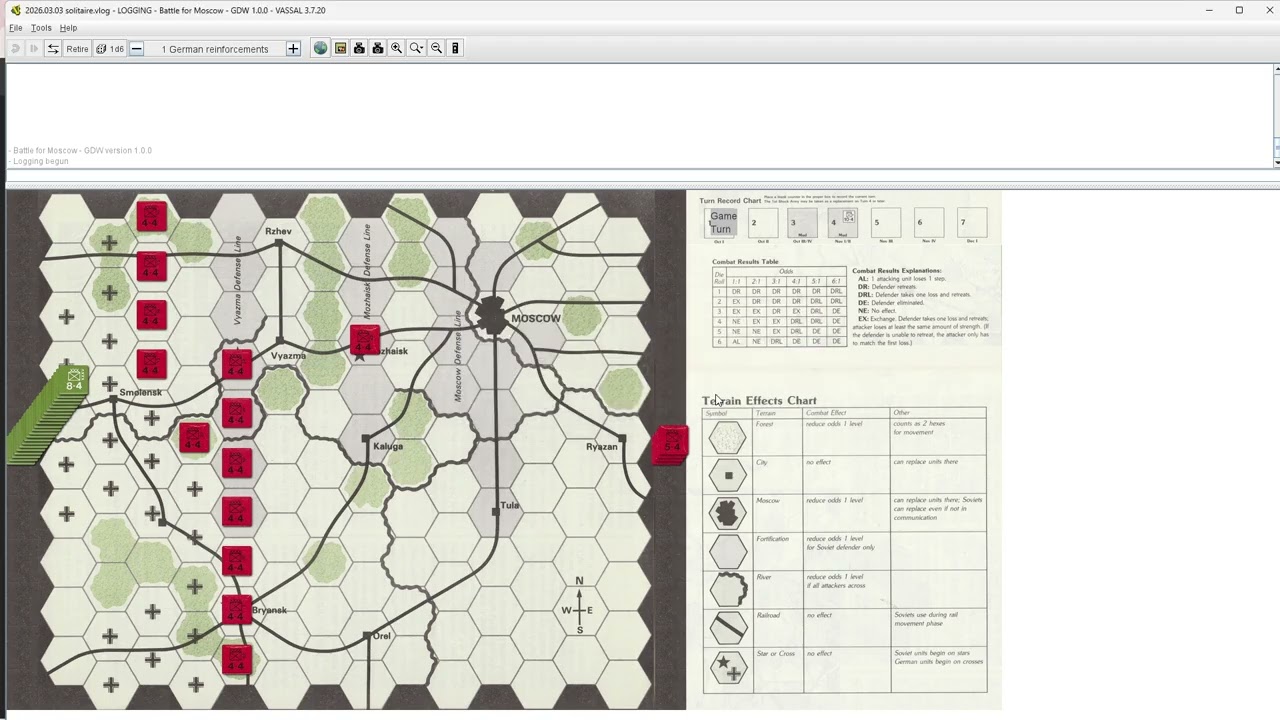Click the last toolbar icon after zoom-out
Image resolution: width=1280 pixels, height=720 pixels.
point(455,48)
